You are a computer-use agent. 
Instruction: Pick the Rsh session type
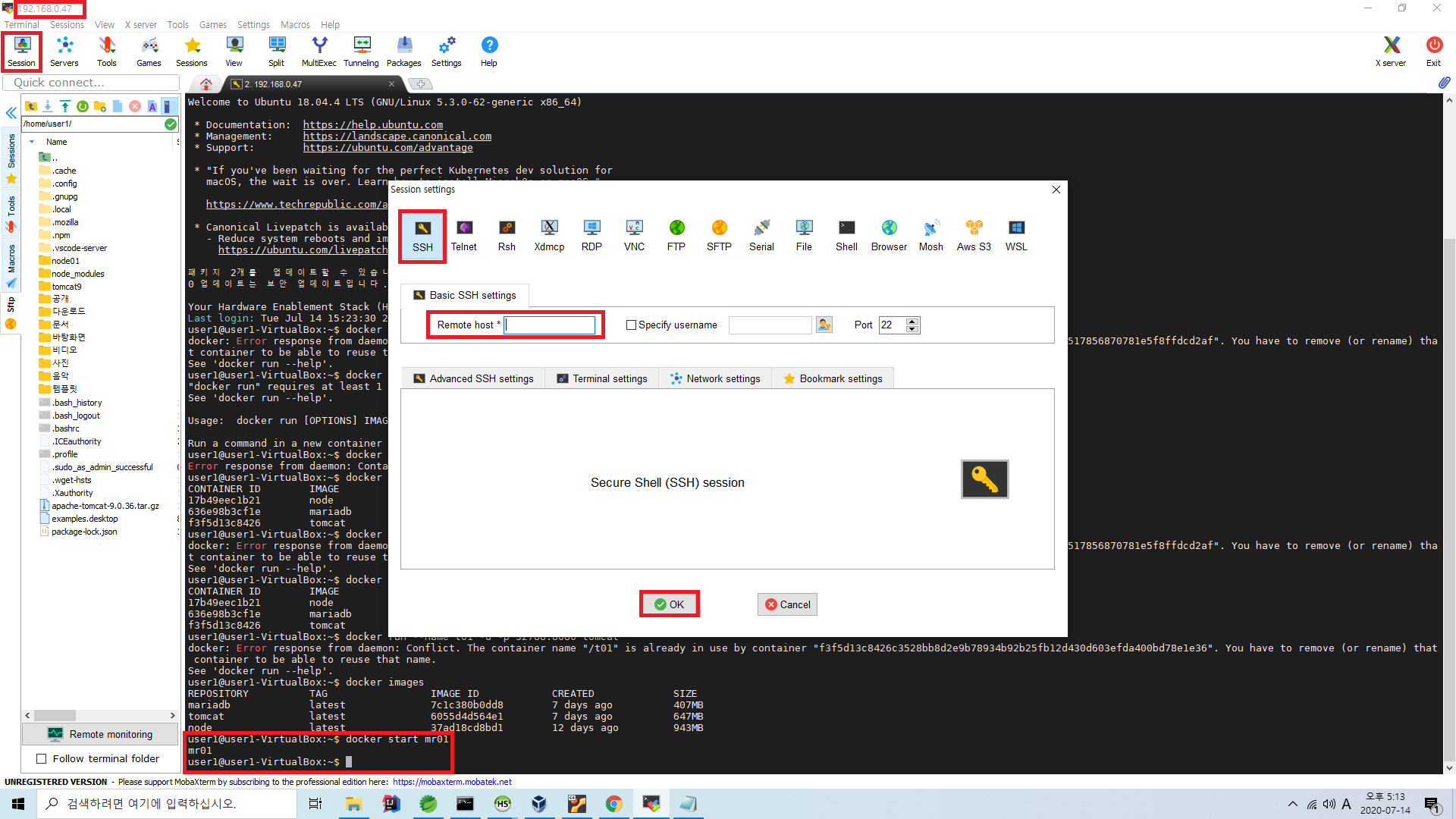point(507,237)
